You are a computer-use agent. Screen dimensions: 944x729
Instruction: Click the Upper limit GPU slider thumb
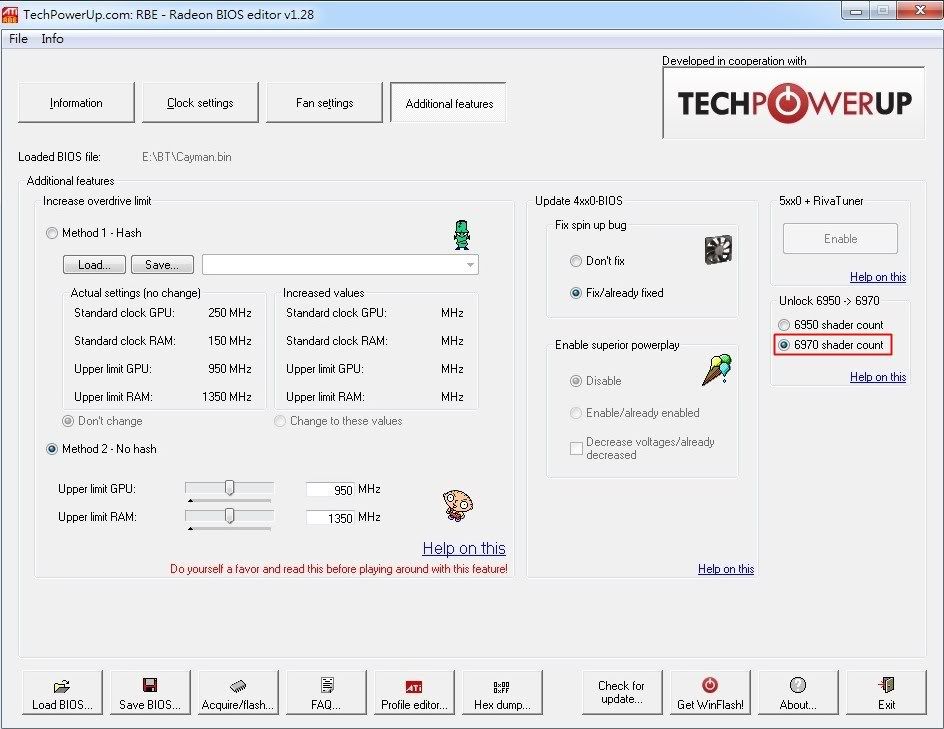(x=229, y=488)
